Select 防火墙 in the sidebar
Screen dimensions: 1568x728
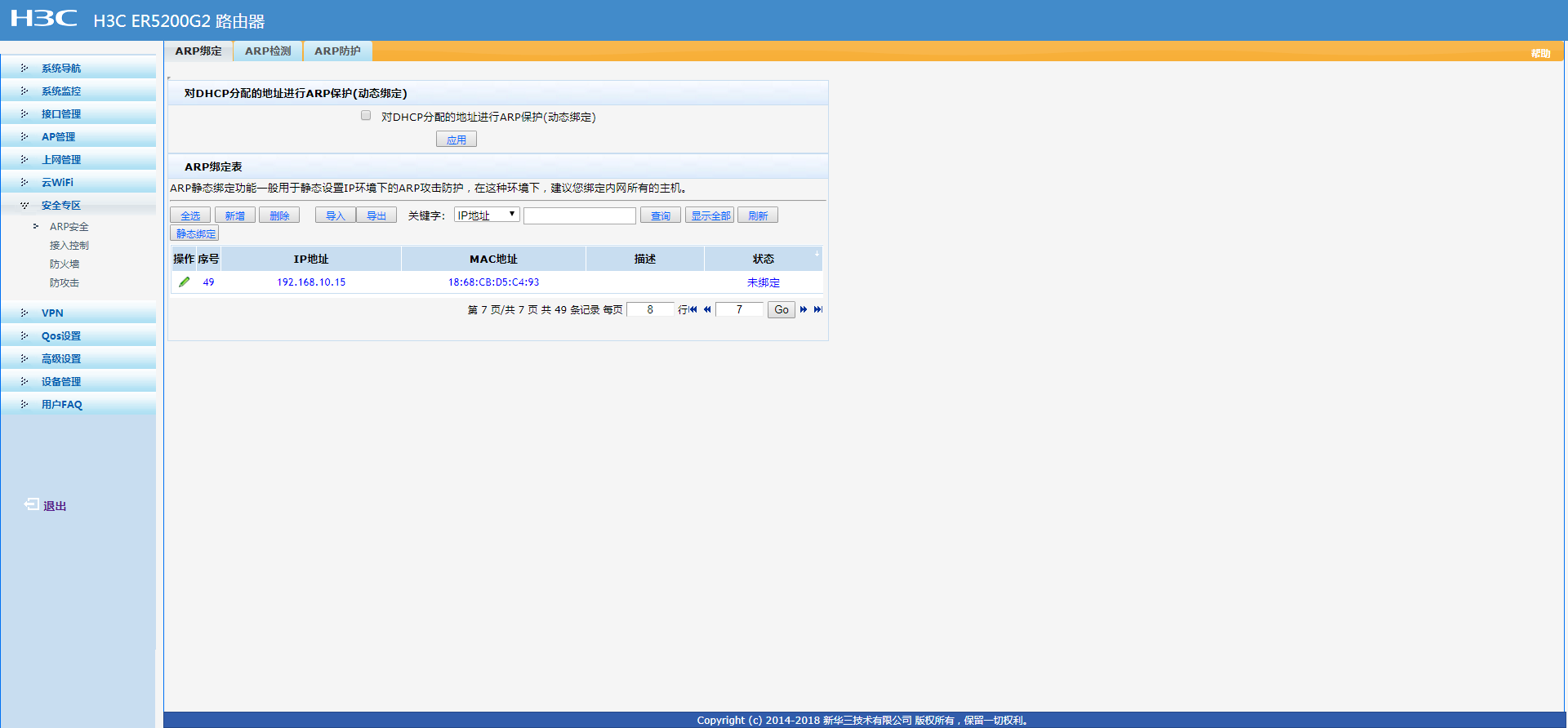(65, 264)
